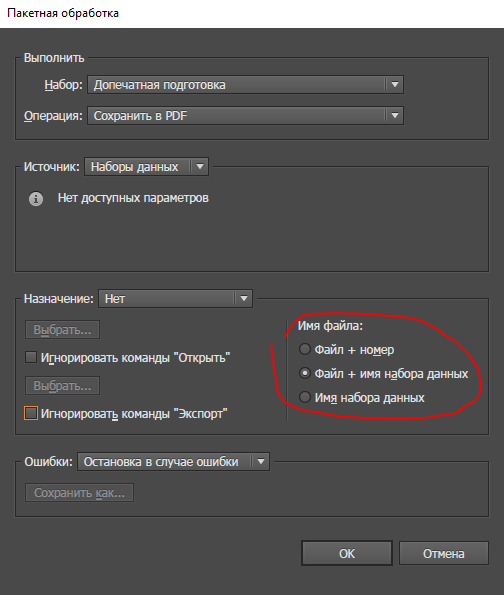Click the info icon beside Нет доступных параметров
Screen dimensions: 504x595
(x=36, y=198)
